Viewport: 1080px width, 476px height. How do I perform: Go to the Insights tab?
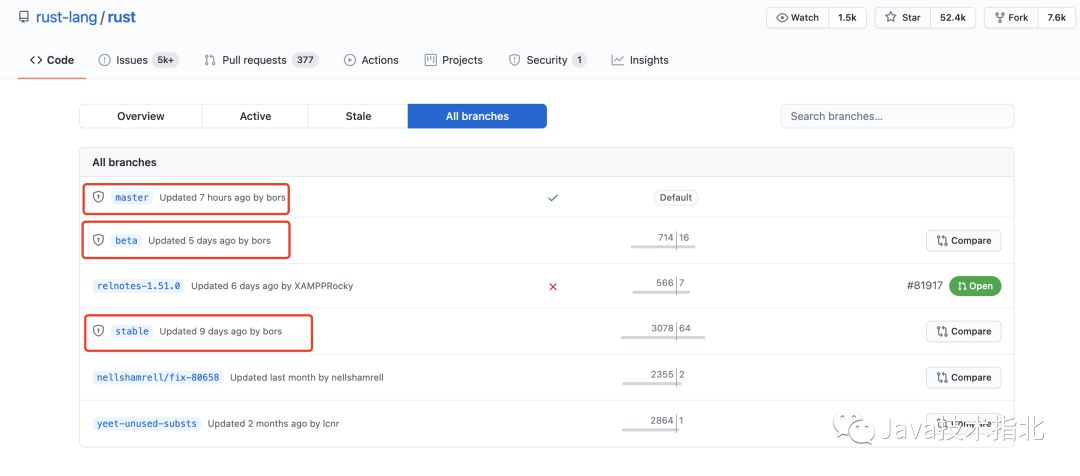pyautogui.click(x=640, y=60)
